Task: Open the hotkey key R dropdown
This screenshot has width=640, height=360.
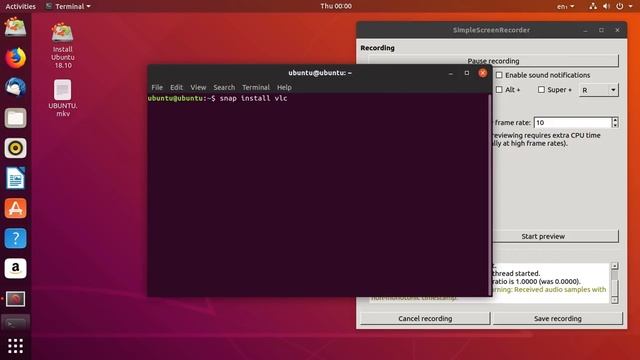Action: click(x=598, y=90)
